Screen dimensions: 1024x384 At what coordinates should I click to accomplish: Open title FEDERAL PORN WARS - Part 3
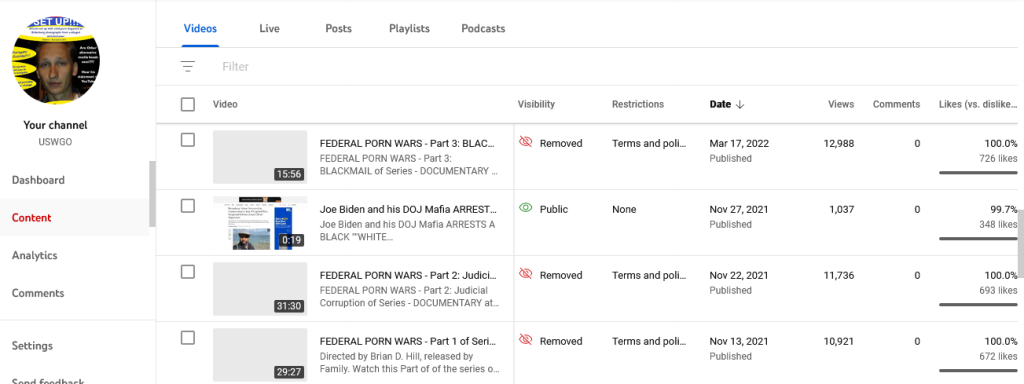[x=408, y=144]
